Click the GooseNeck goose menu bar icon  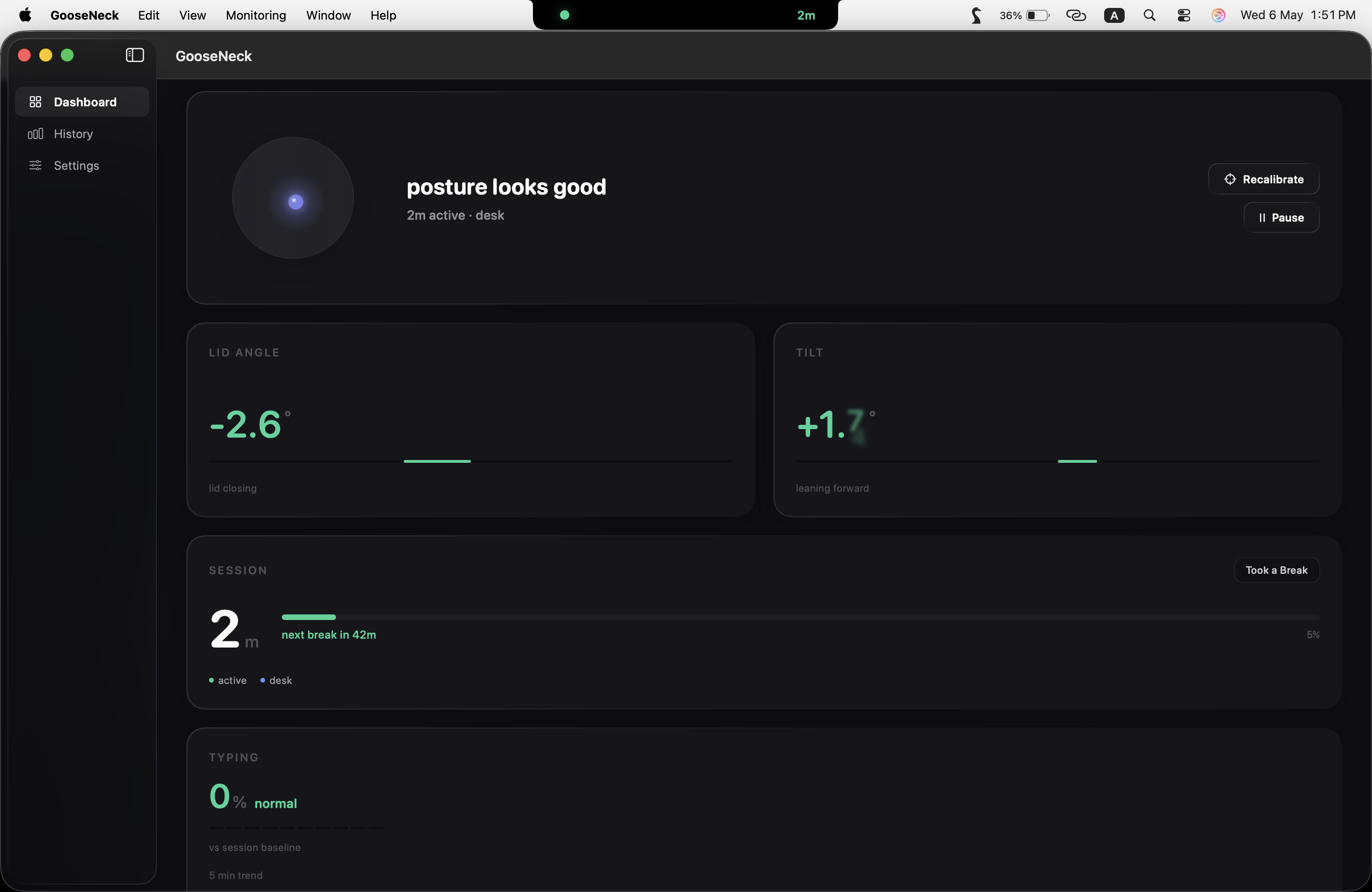[x=976, y=15]
